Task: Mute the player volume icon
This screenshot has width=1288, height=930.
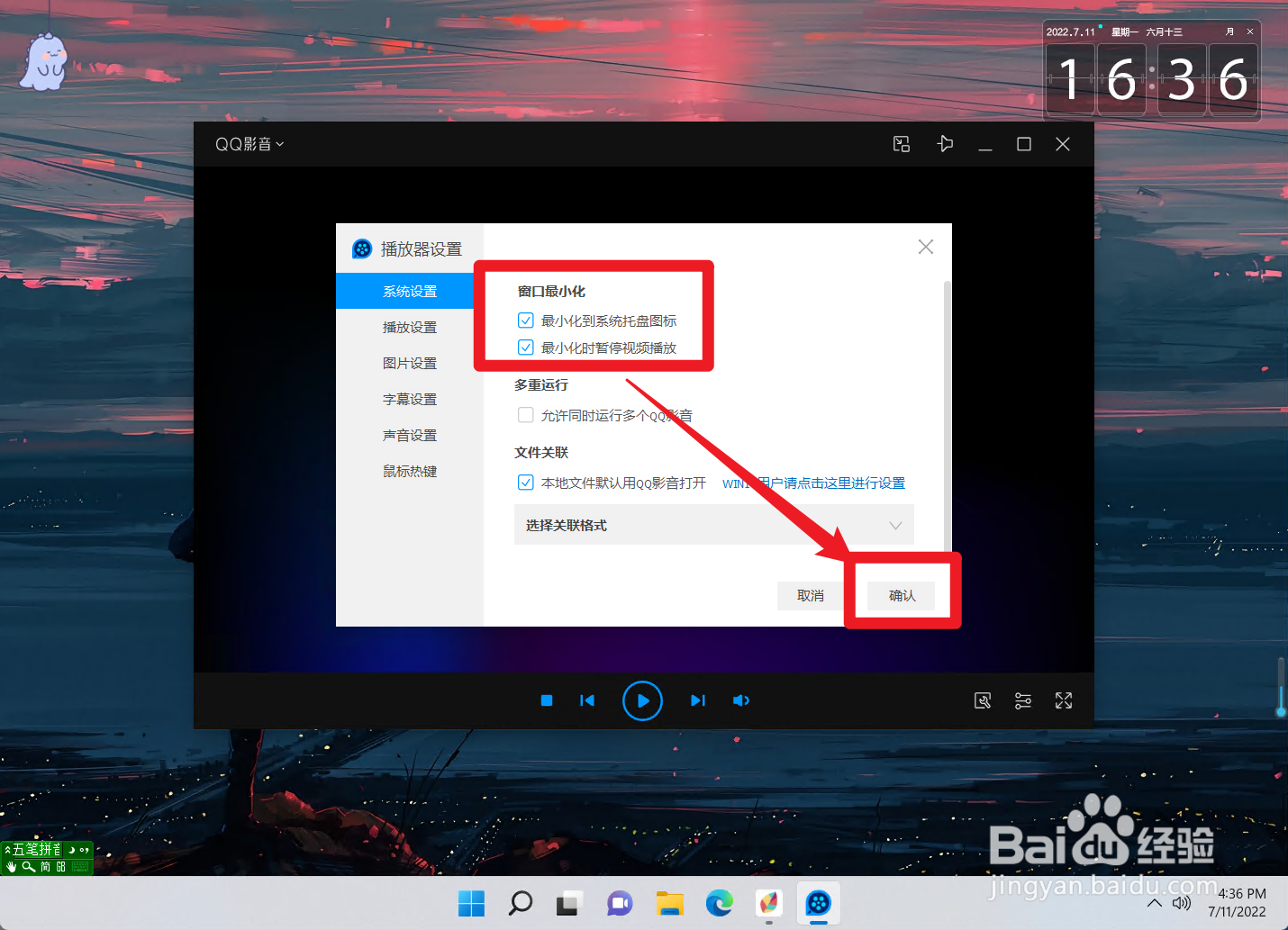Action: [741, 700]
